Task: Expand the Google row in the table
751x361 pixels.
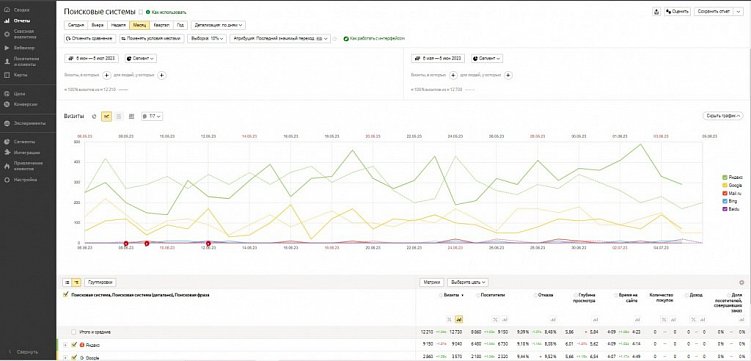Action: [x=66, y=357]
